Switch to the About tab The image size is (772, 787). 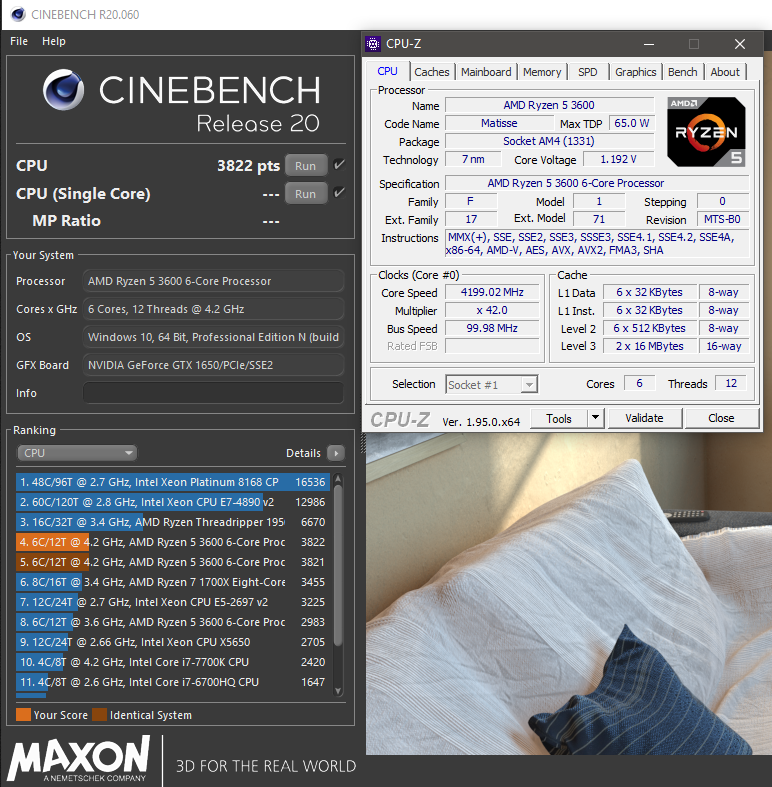click(725, 72)
